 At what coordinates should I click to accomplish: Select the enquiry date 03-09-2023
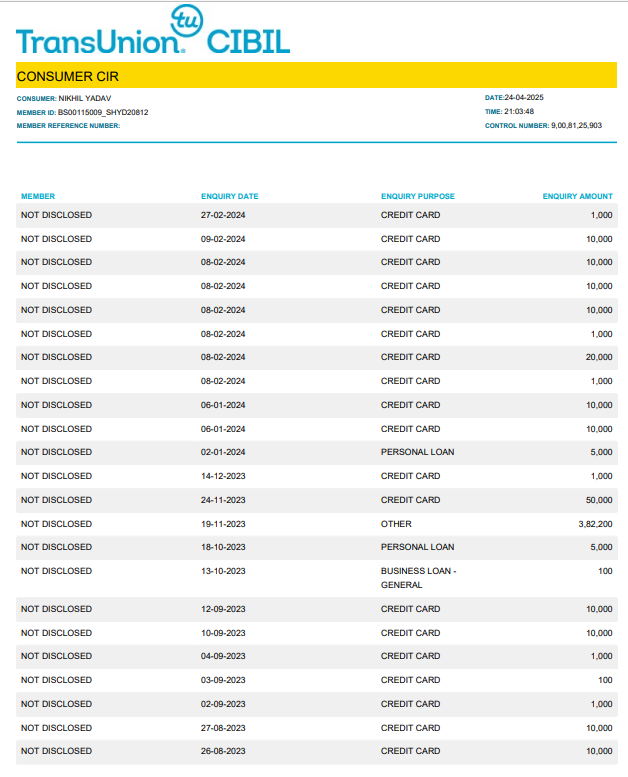click(223, 680)
